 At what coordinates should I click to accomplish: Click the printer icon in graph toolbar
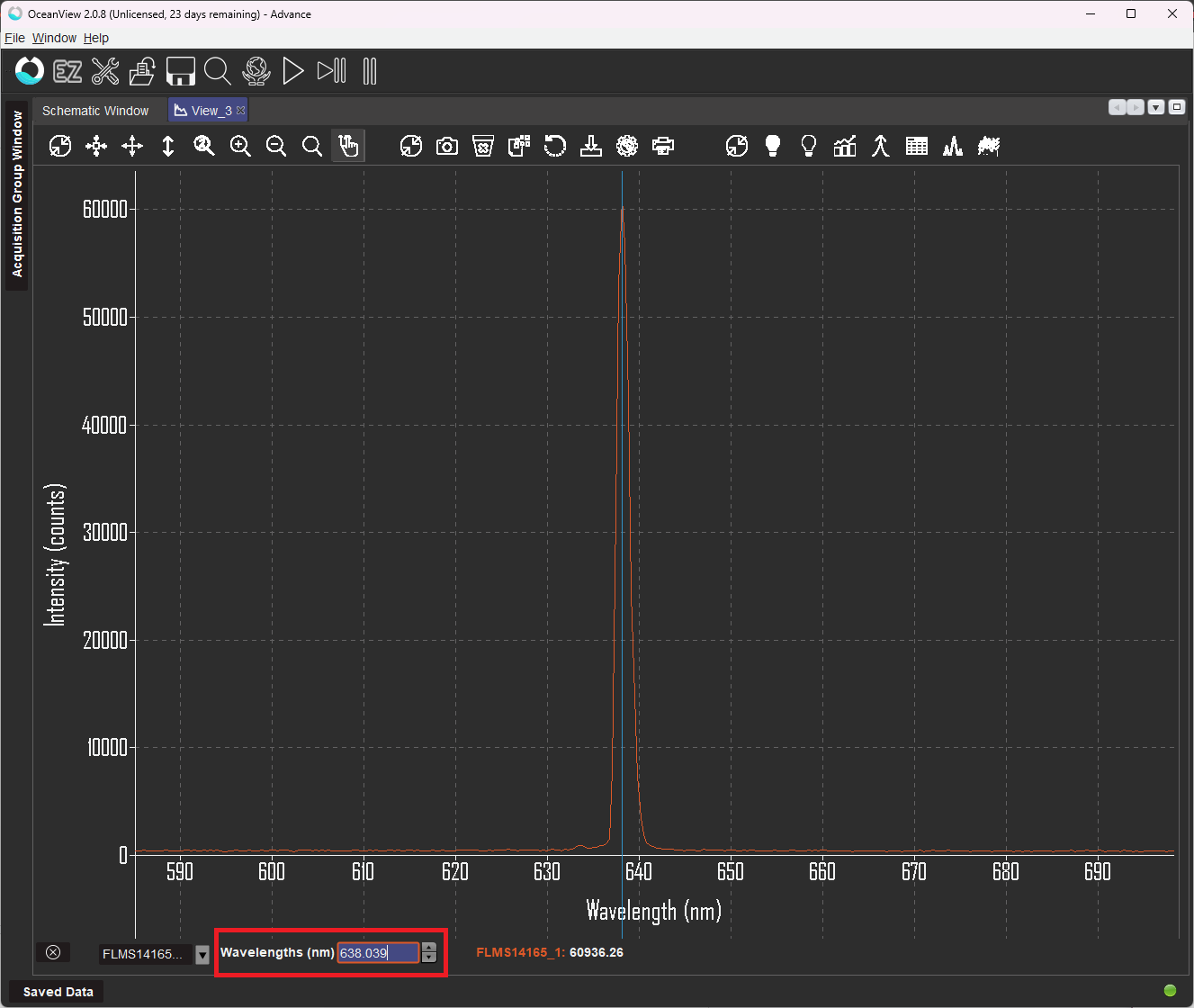(x=663, y=146)
